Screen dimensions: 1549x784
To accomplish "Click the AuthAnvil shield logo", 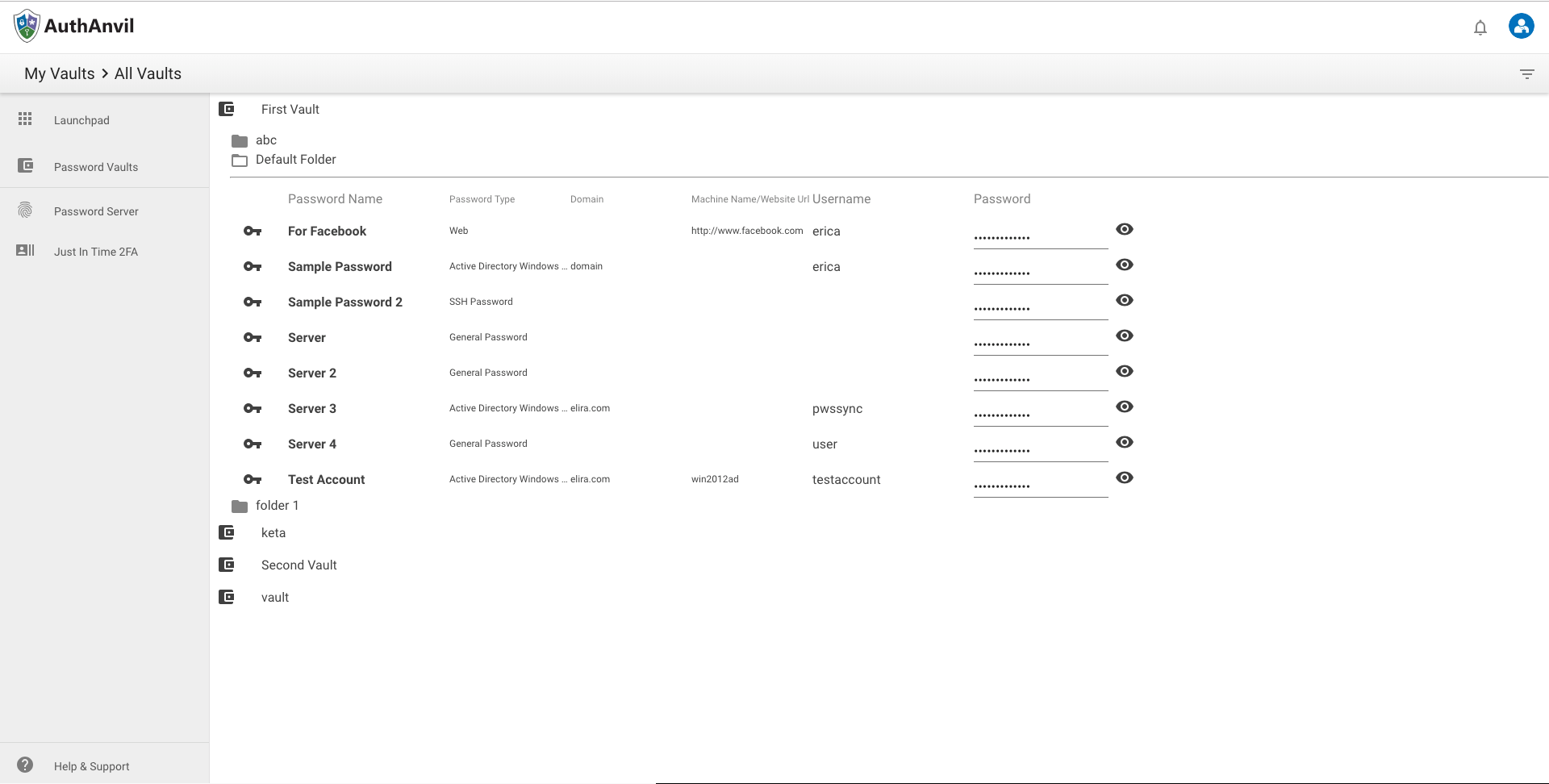I will 27,26.
